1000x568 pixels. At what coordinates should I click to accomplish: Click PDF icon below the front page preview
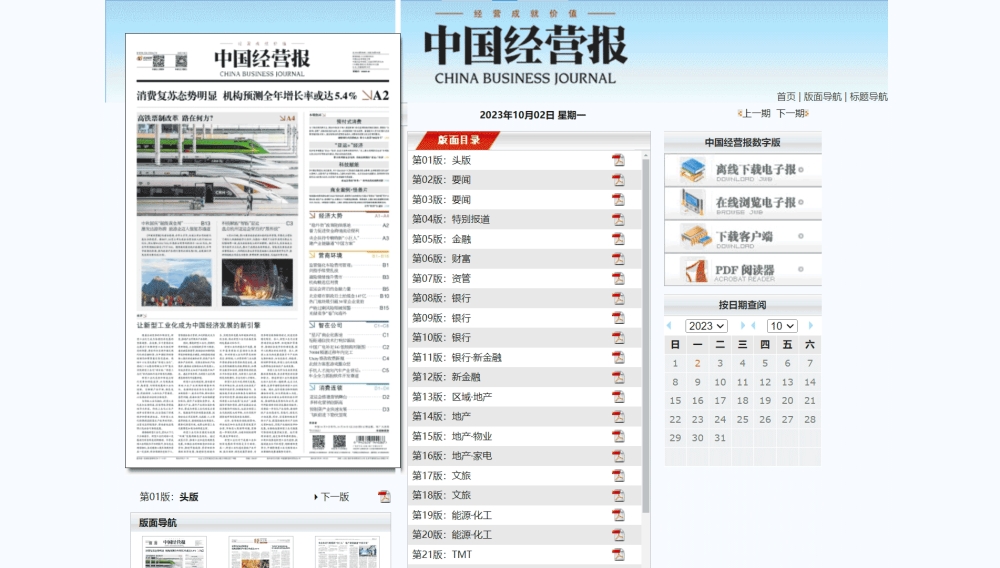tap(384, 497)
